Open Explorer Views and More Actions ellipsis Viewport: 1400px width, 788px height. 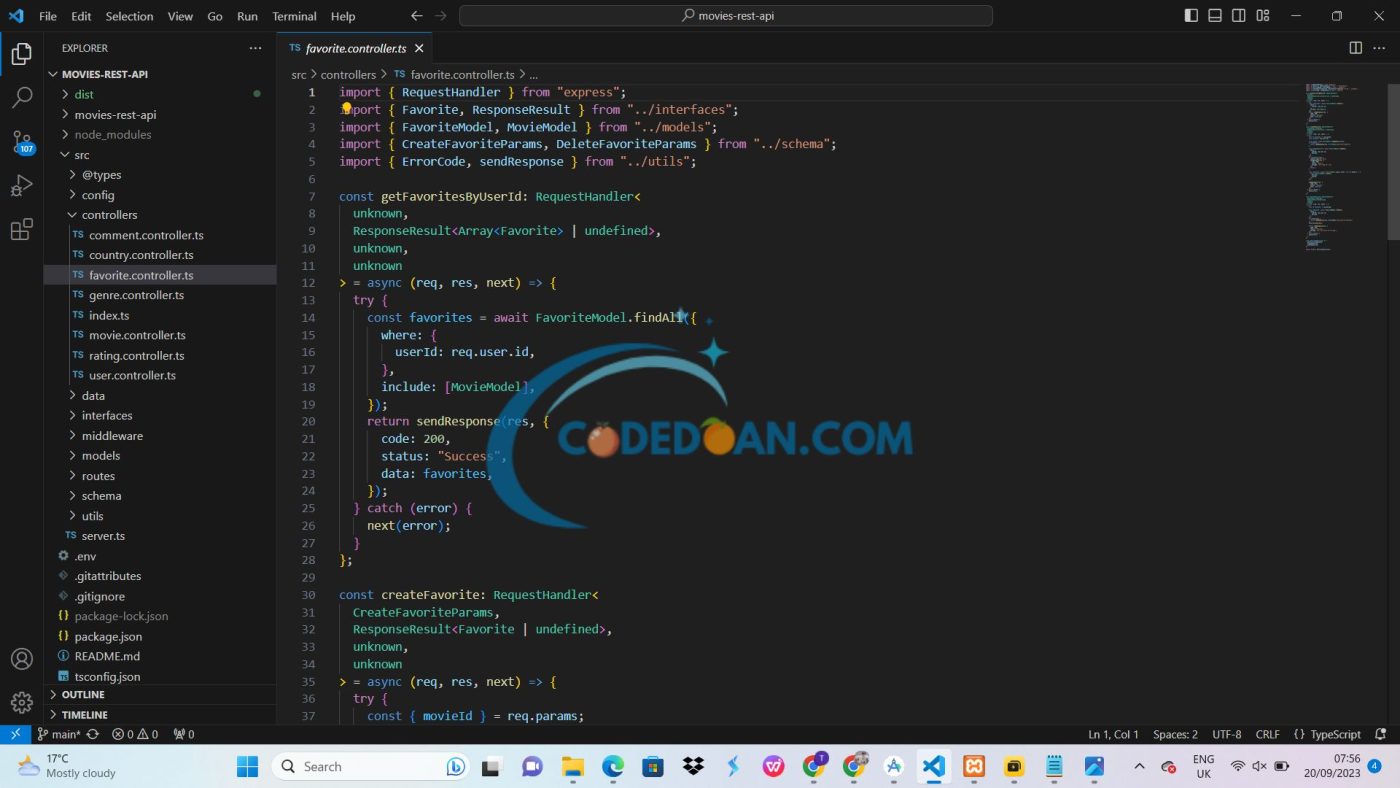point(255,48)
